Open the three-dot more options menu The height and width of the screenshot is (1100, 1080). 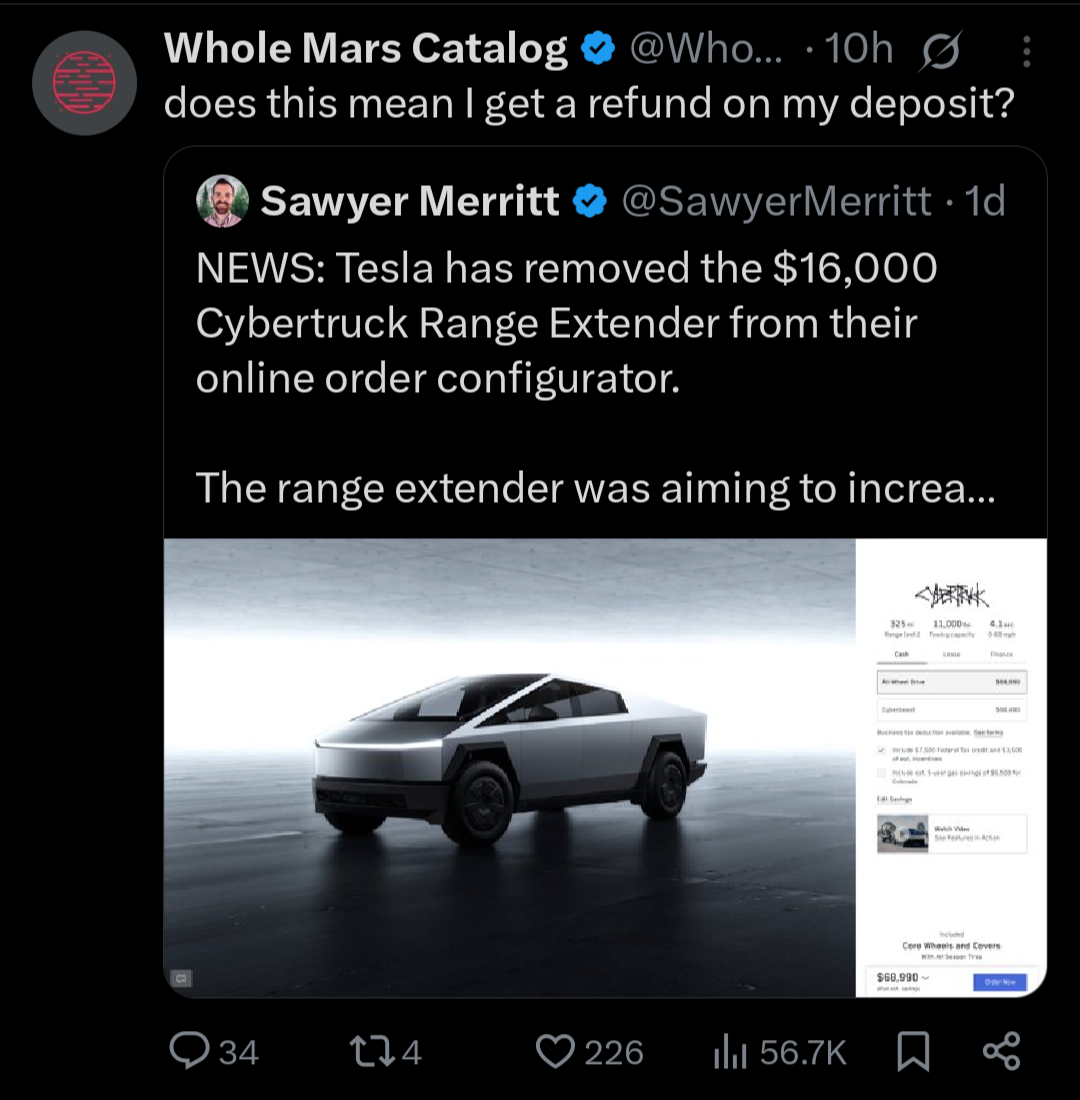click(1026, 51)
